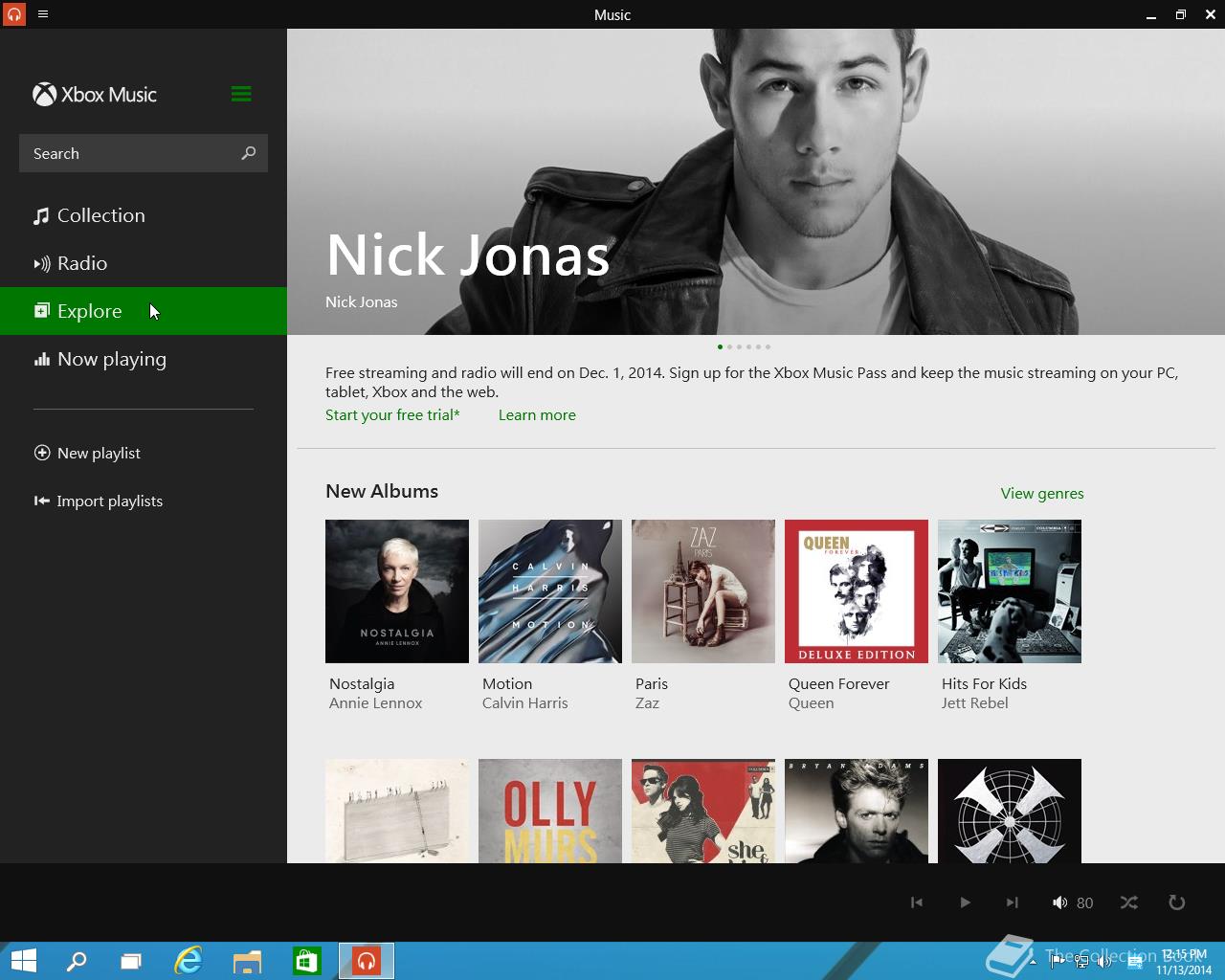
Task: Open Task View on taskbar
Action: click(131, 961)
